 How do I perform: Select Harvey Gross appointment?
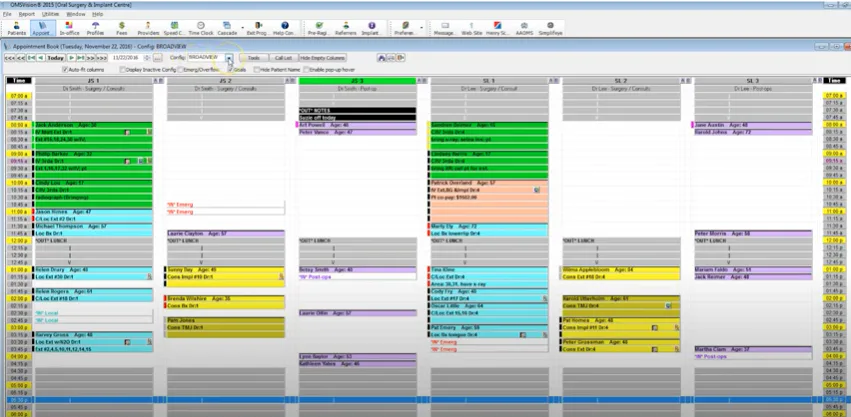click(93, 342)
